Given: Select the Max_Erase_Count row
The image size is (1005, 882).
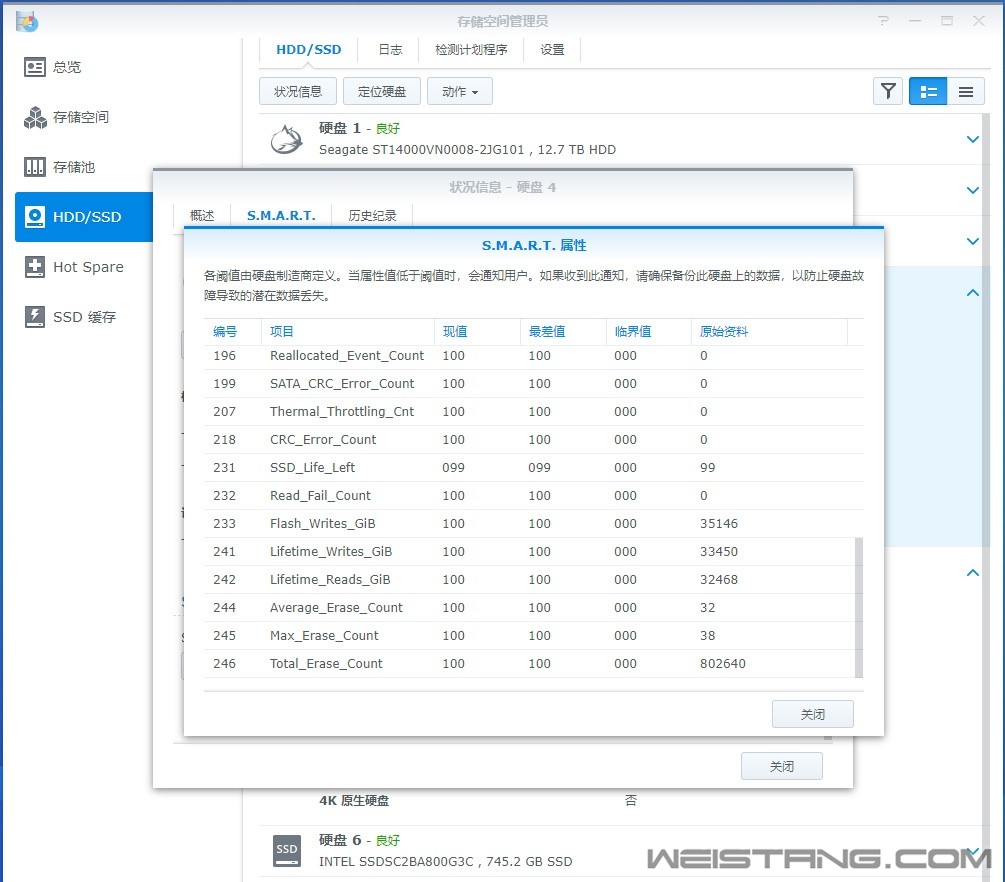Looking at the screenshot, I should coord(529,635).
